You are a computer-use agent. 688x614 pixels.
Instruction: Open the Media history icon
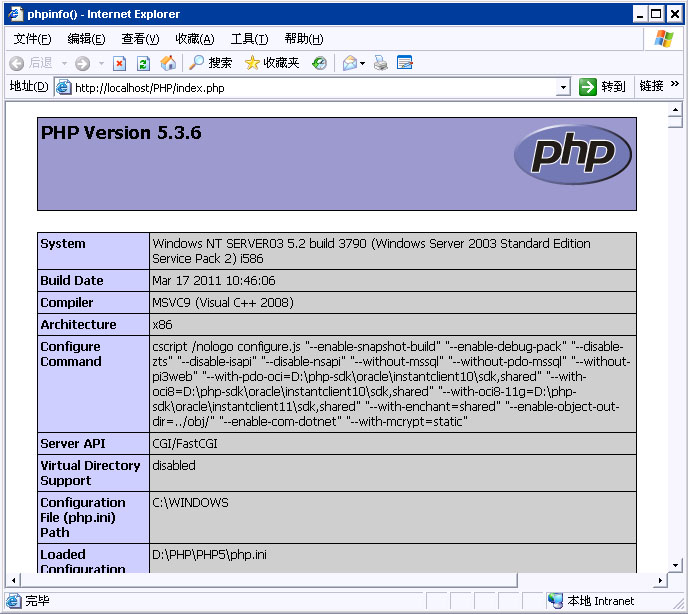[319, 63]
